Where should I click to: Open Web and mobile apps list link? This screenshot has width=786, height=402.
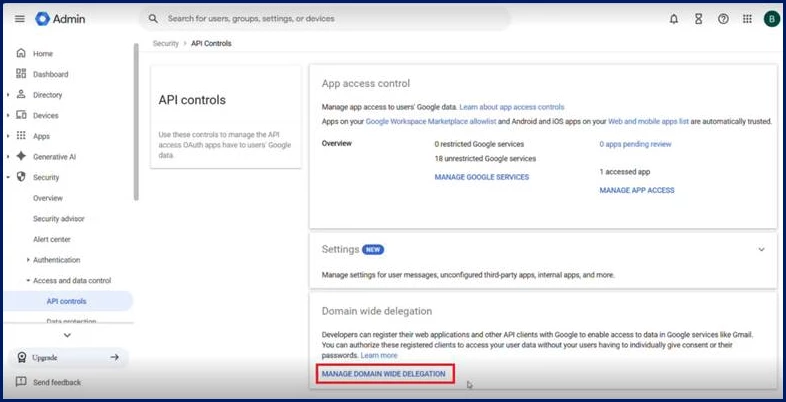[x=648, y=121]
